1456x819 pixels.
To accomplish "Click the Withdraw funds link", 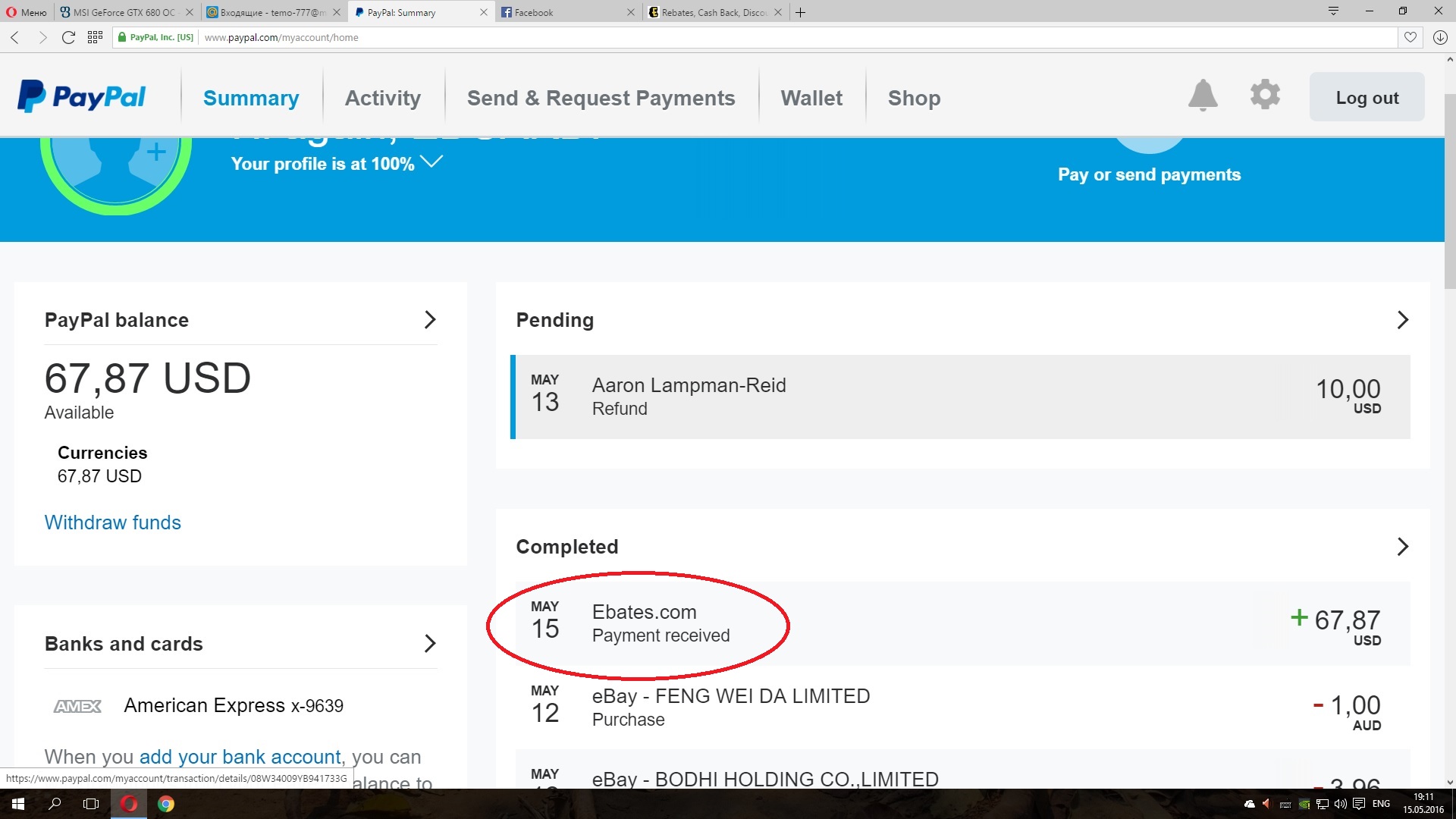I will point(112,522).
